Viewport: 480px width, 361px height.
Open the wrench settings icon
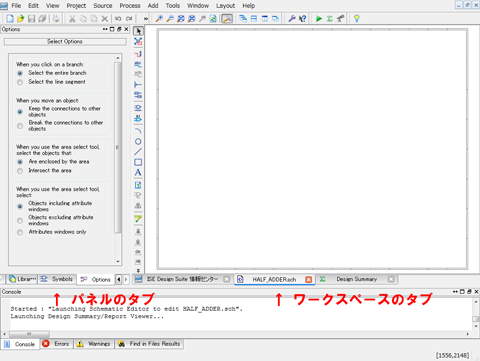click(292, 19)
